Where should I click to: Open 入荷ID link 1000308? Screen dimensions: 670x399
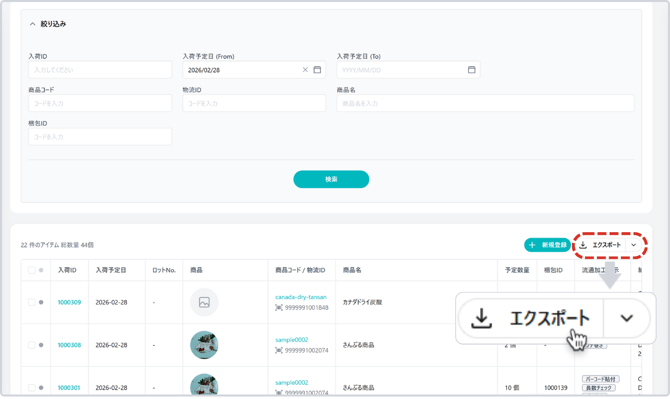click(x=69, y=345)
